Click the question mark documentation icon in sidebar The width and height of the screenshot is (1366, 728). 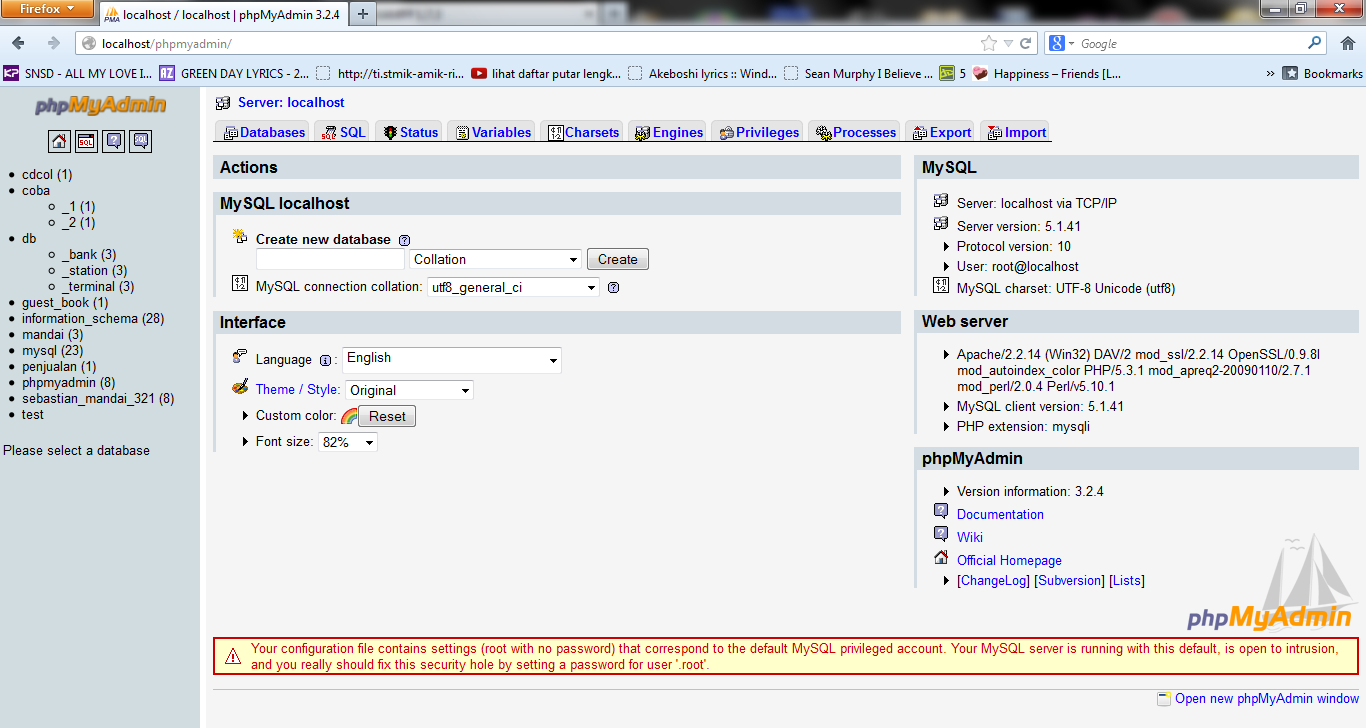[x=113, y=141]
